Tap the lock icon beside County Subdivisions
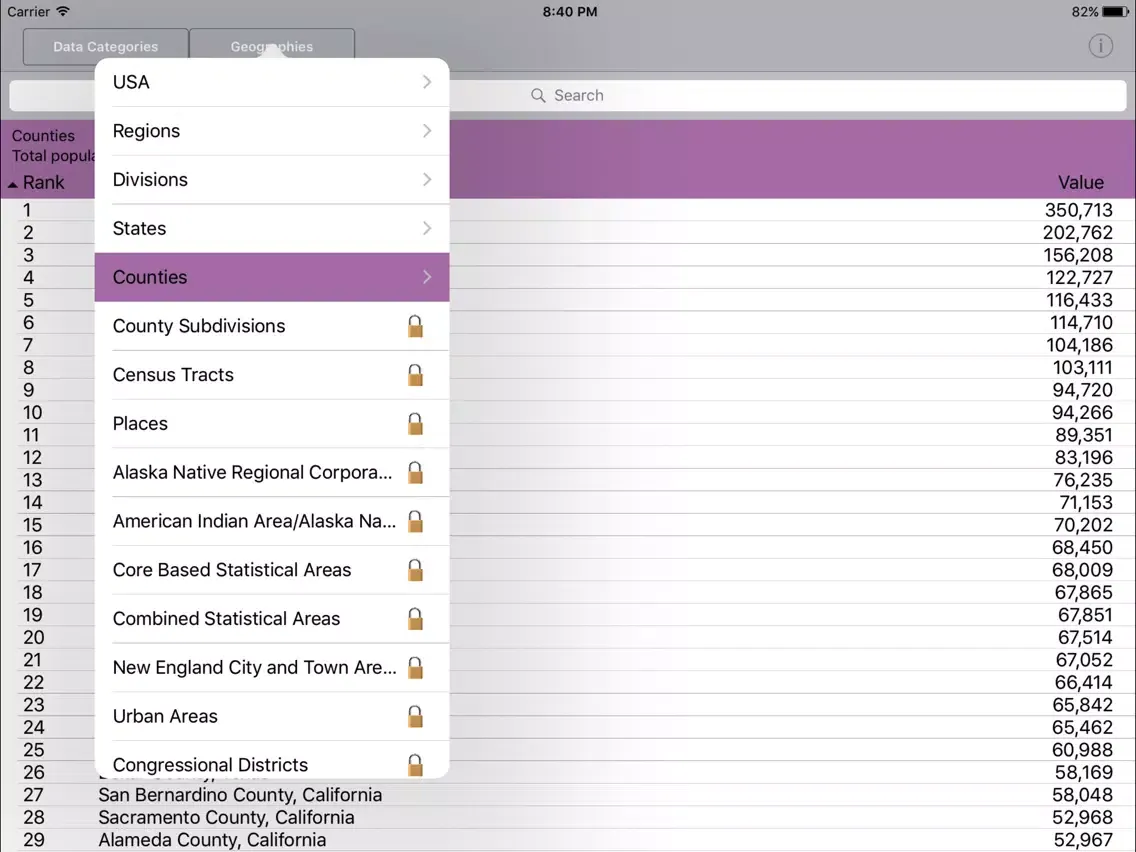Image resolution: width=1136 pixels, height=852 pixels. coord(415,326)
